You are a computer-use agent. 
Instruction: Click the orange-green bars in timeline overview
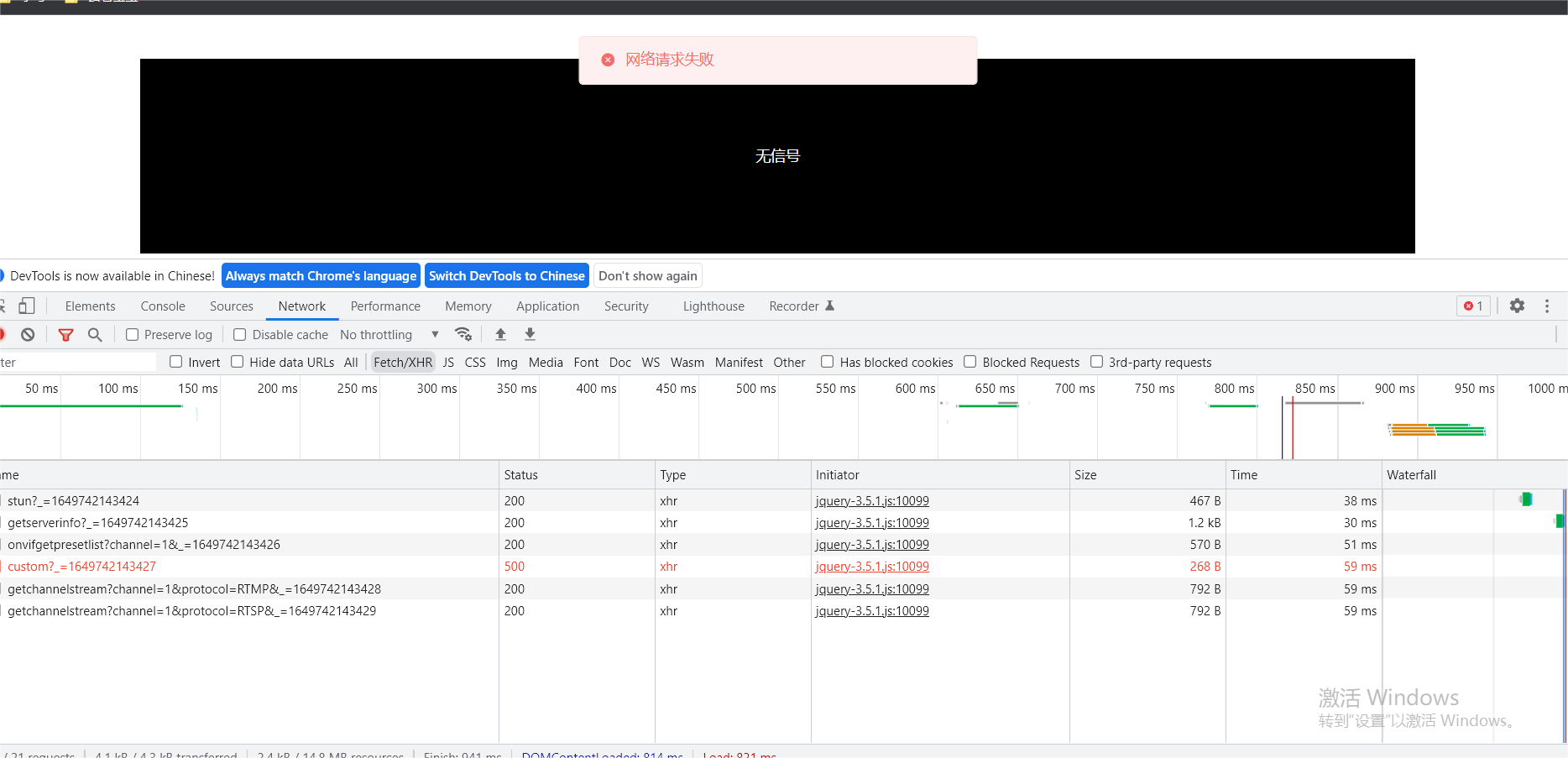[1437, 430]
